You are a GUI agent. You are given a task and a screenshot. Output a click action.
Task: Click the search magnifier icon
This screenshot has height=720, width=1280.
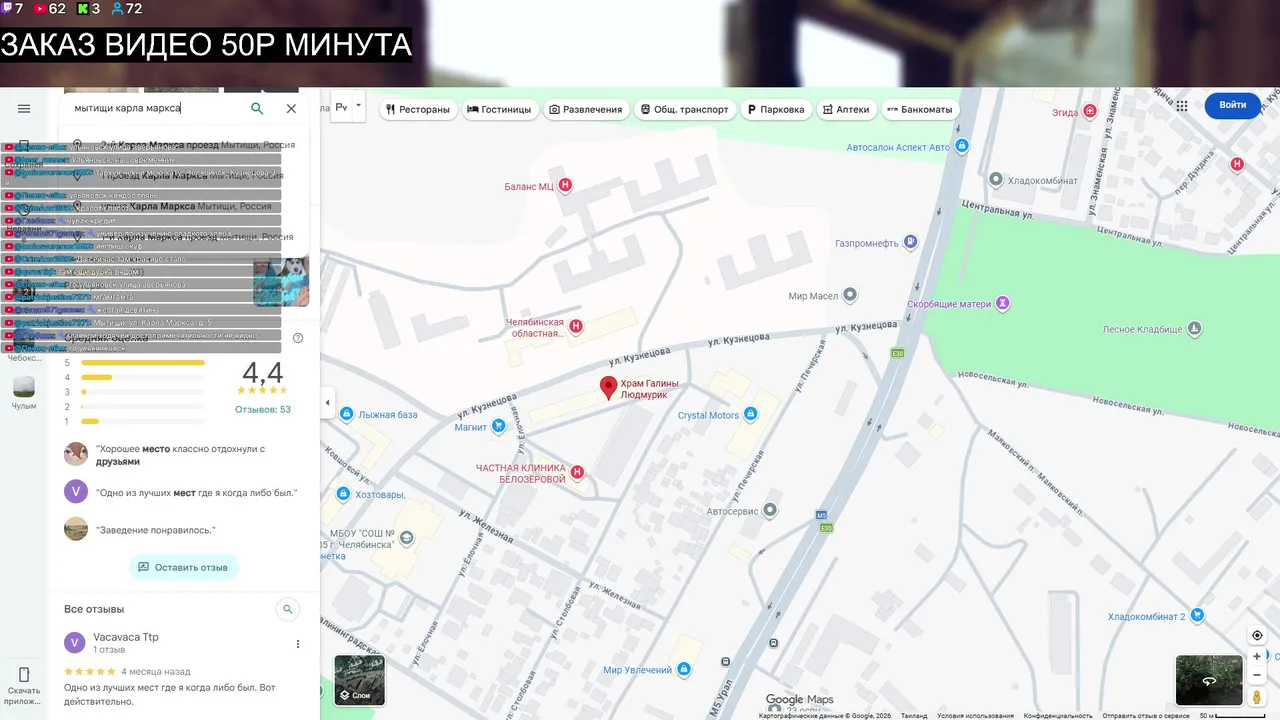257,109
